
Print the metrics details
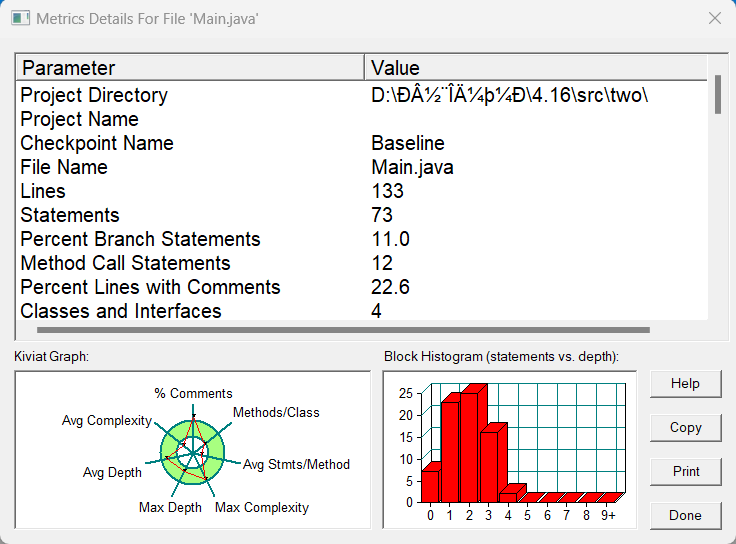click(x=685, y=471)
